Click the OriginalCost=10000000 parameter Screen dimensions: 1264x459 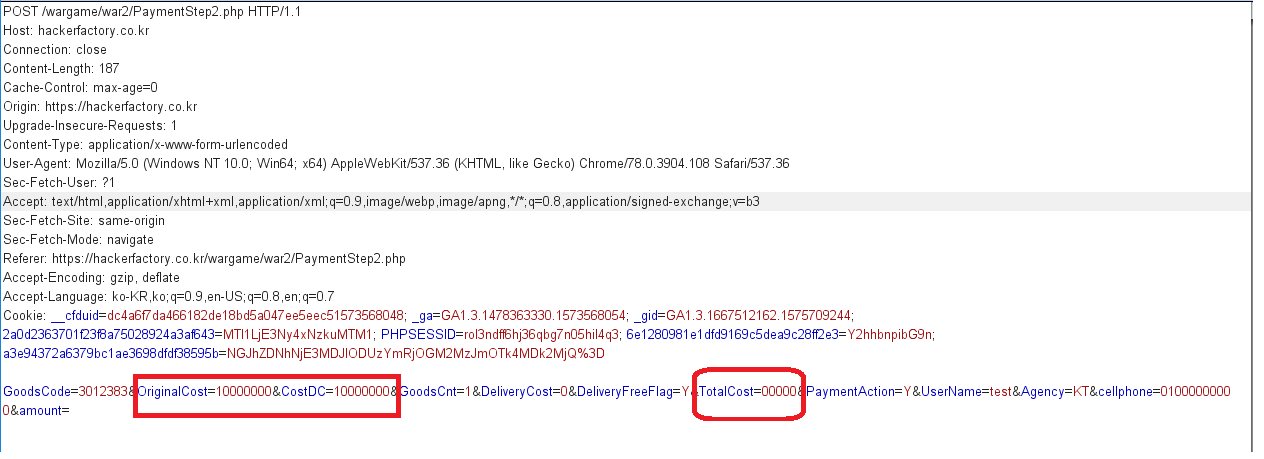204,391
